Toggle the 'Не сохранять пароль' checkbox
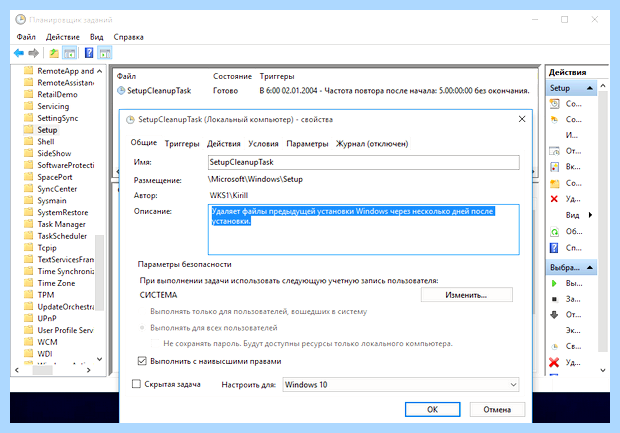 click(155, 343)
